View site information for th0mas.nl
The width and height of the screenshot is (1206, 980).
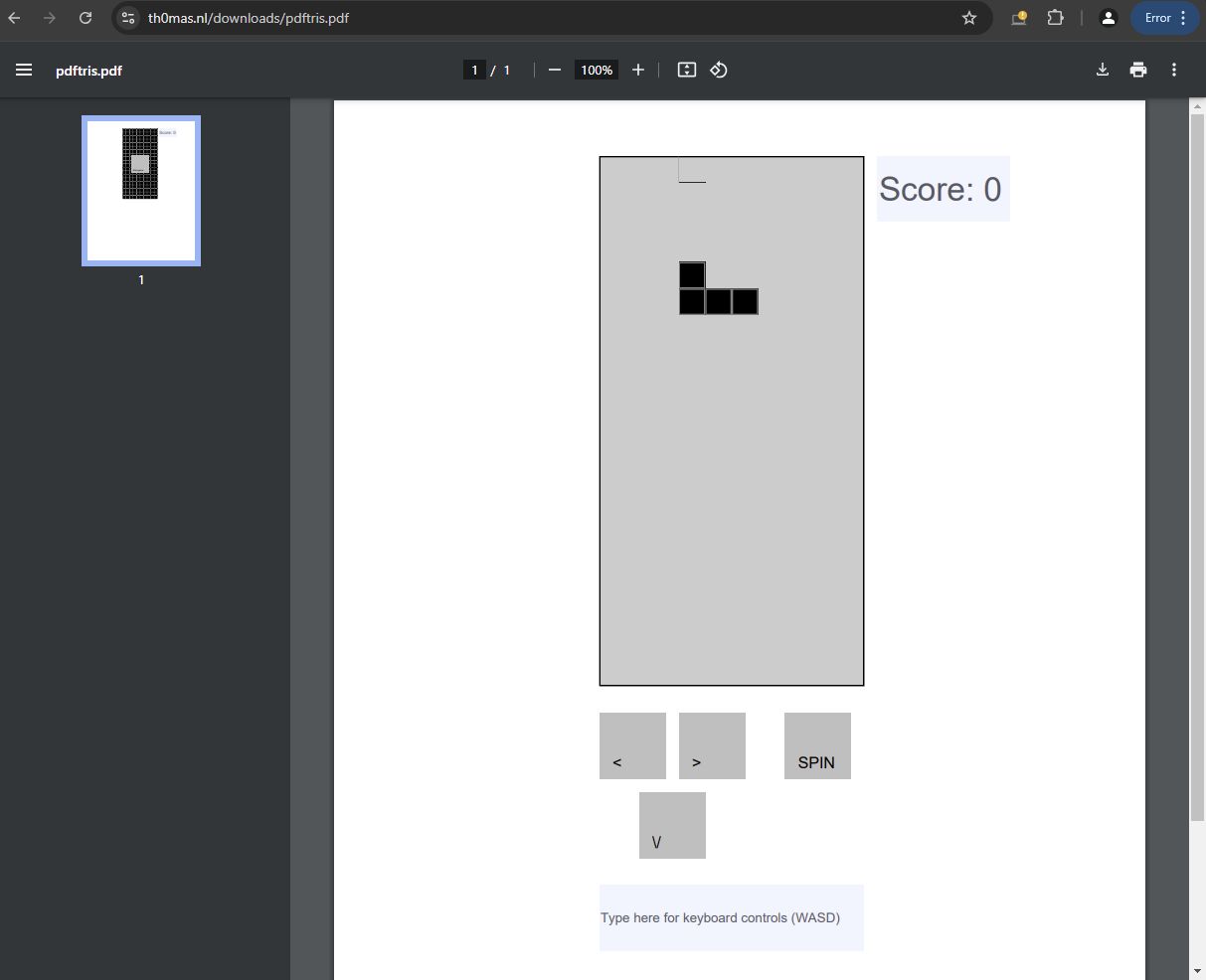tap(127, 18)
